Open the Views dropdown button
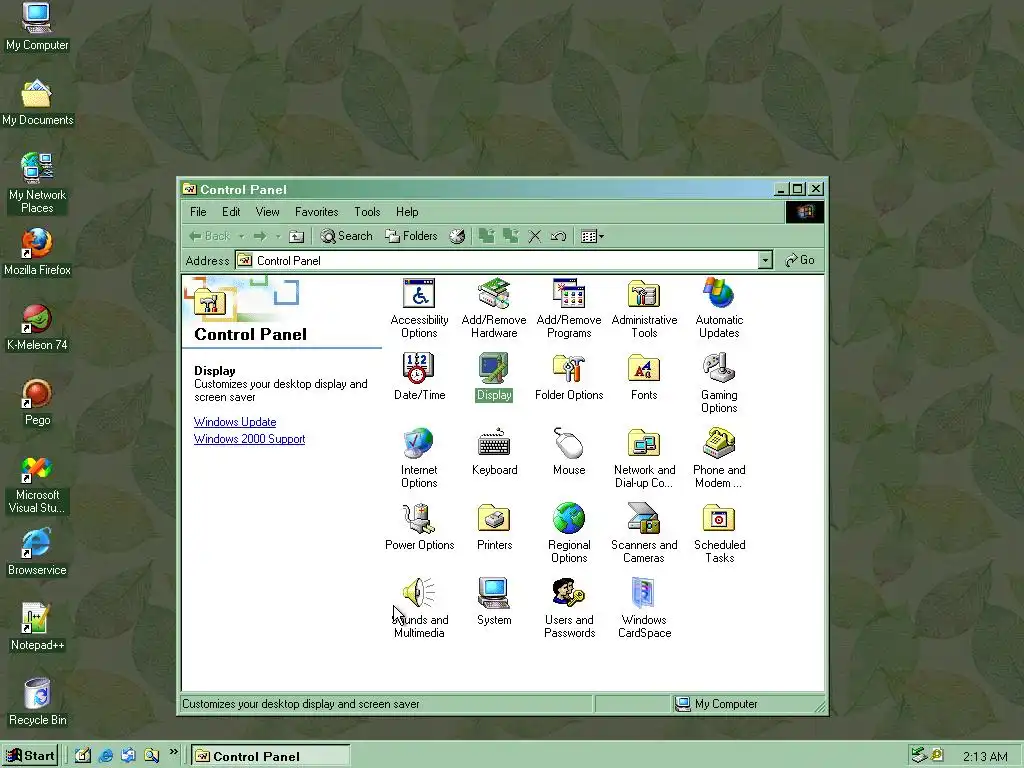 click(x=592, y=236)
